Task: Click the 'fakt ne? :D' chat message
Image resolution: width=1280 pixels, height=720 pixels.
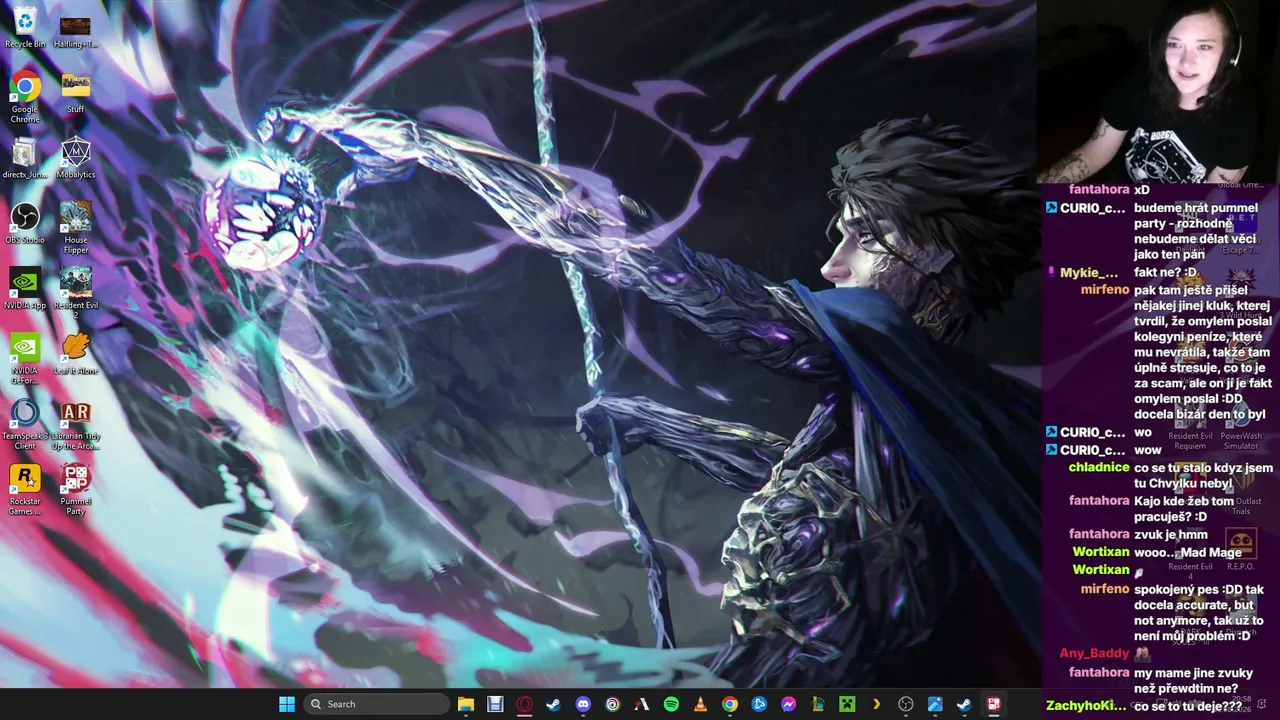Action: click(1166, 272)
